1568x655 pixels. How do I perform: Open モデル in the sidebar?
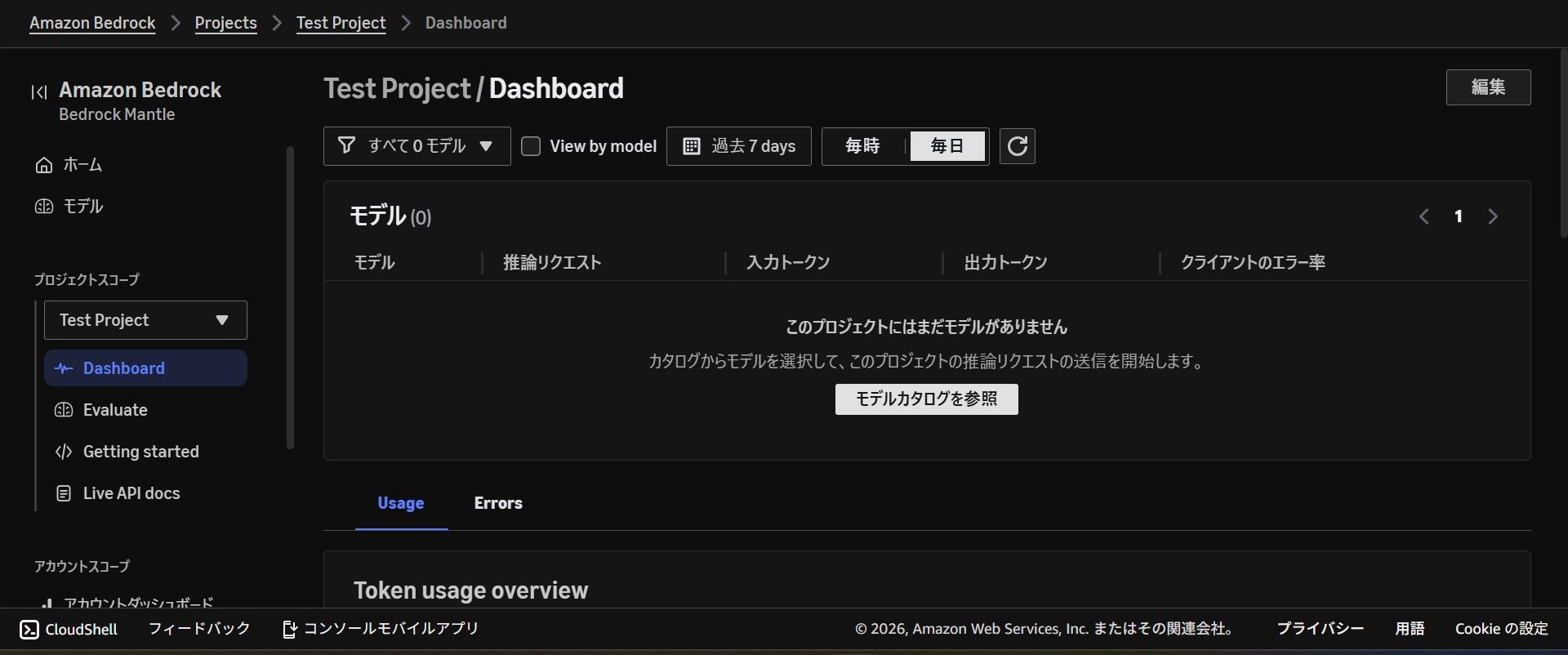[82, 207]
